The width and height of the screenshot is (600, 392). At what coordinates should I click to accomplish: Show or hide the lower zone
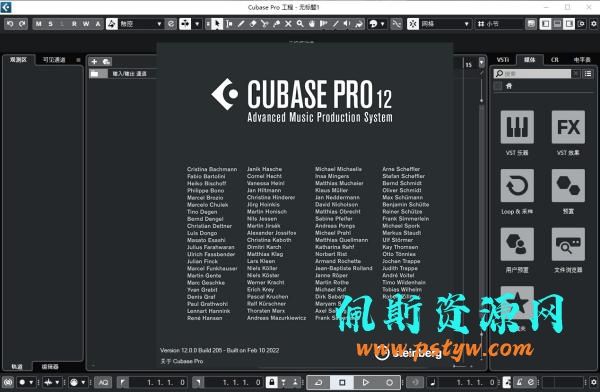[558, 24]
